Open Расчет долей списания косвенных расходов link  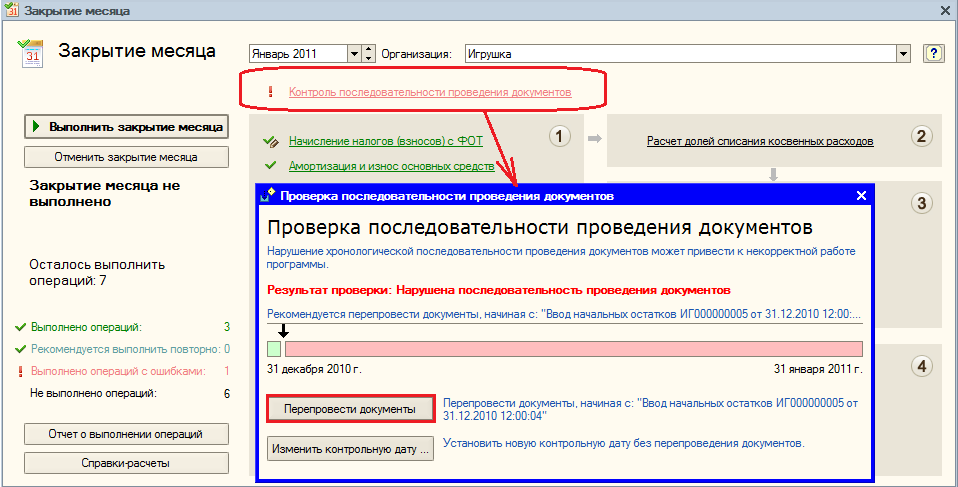tap(760, 142)
